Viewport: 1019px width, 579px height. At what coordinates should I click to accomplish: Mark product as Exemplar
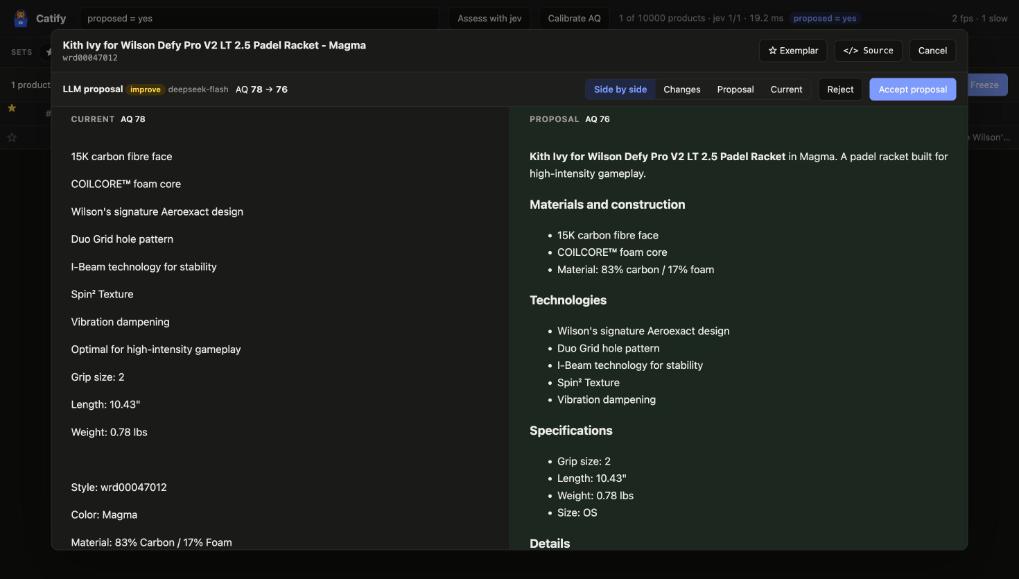point(793,51)
